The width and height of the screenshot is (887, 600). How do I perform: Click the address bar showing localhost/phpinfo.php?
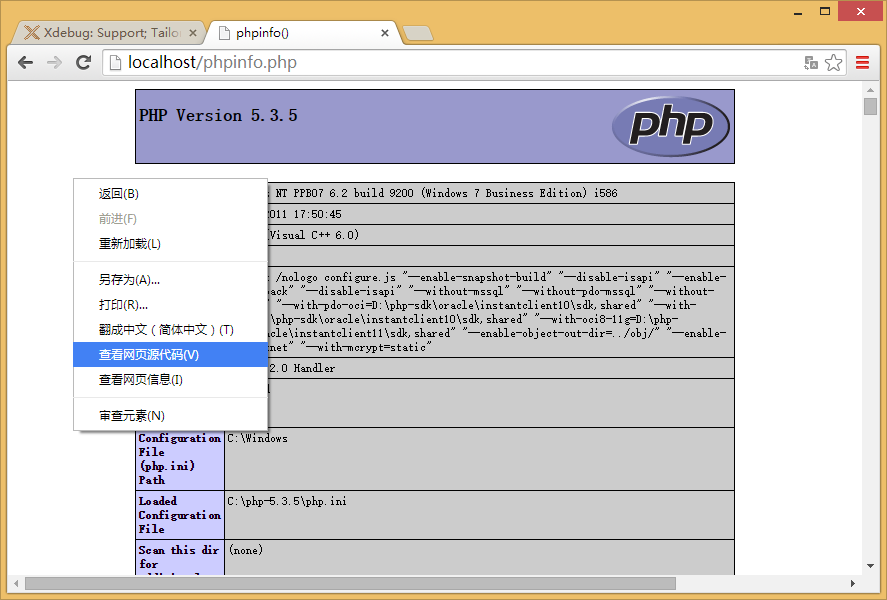[x=450, y=62]
